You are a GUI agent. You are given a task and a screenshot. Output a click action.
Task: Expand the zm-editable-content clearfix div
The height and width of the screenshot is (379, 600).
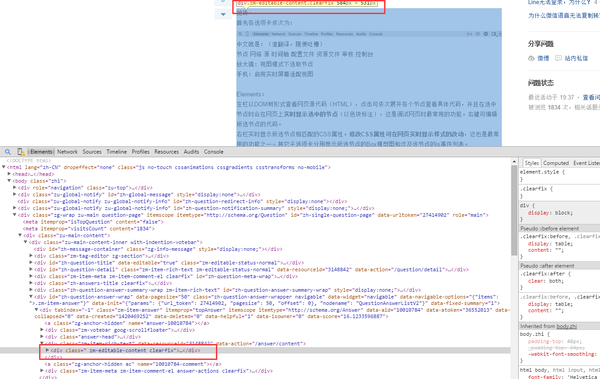tap(47, 350)
